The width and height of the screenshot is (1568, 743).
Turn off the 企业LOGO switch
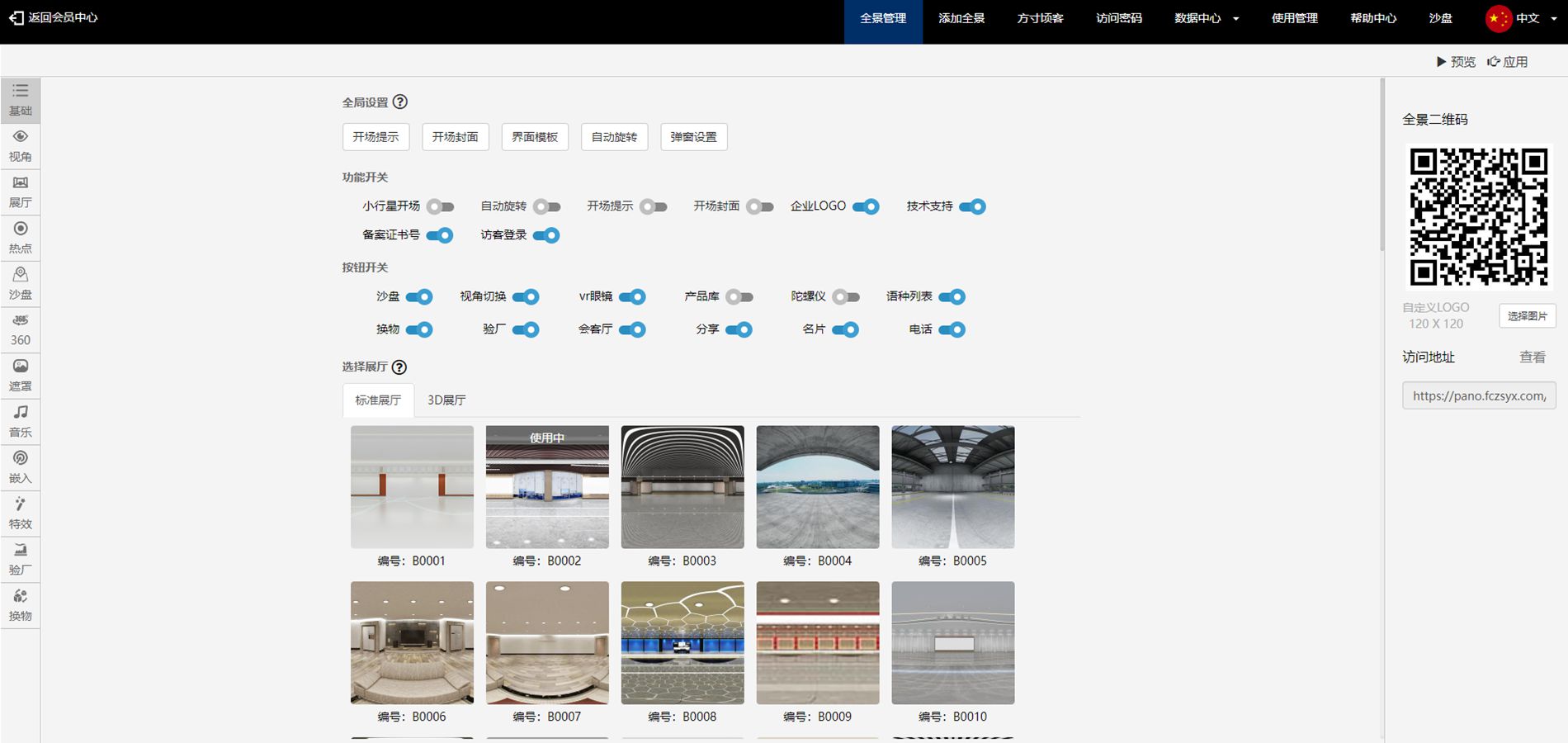(866, 206)
